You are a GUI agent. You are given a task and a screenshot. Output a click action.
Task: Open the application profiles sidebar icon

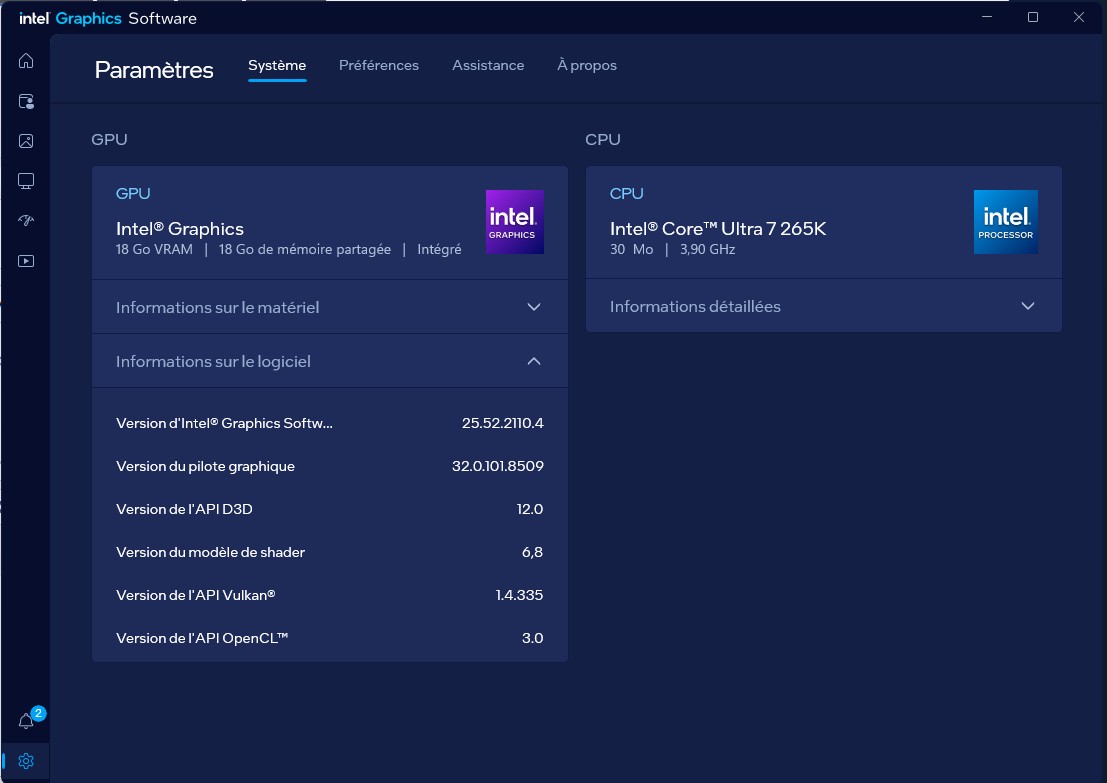click(x=26, y=101)
